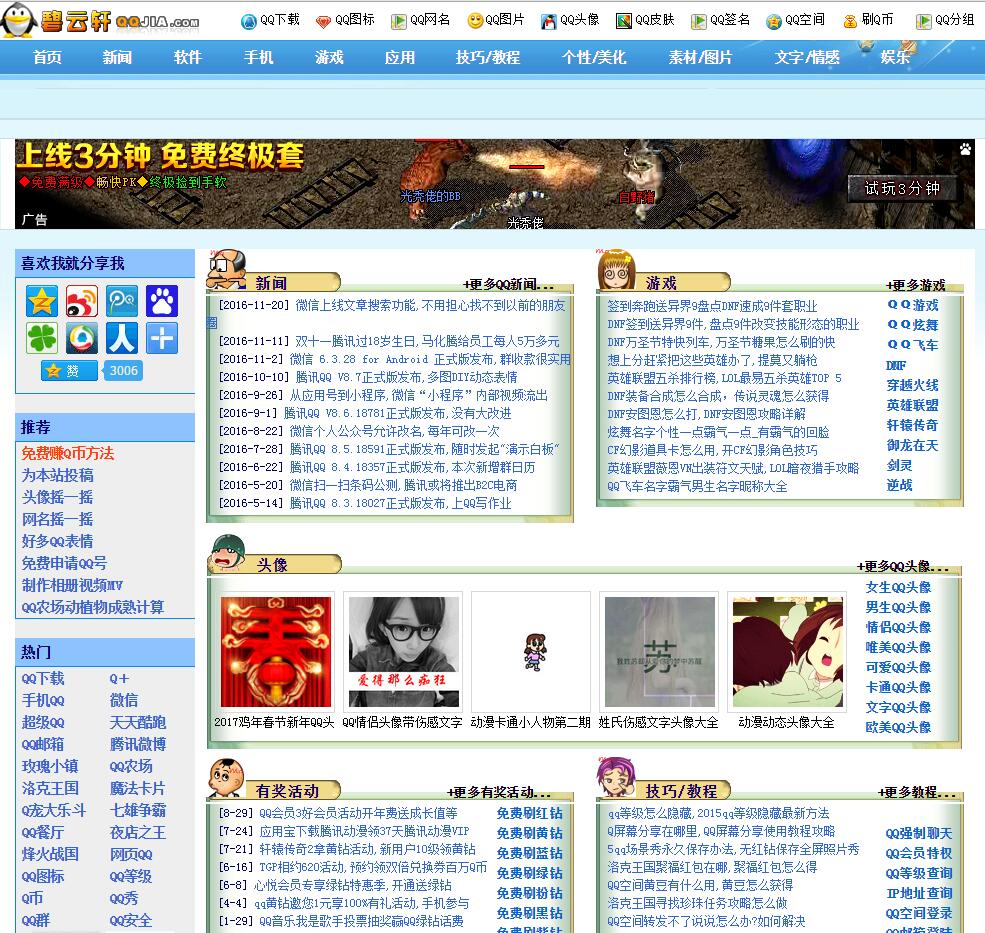The height and width of the screenshot is (933, 985).
Task: Open 天天酷跑 in hot list
Action: (x=138, y=722)
